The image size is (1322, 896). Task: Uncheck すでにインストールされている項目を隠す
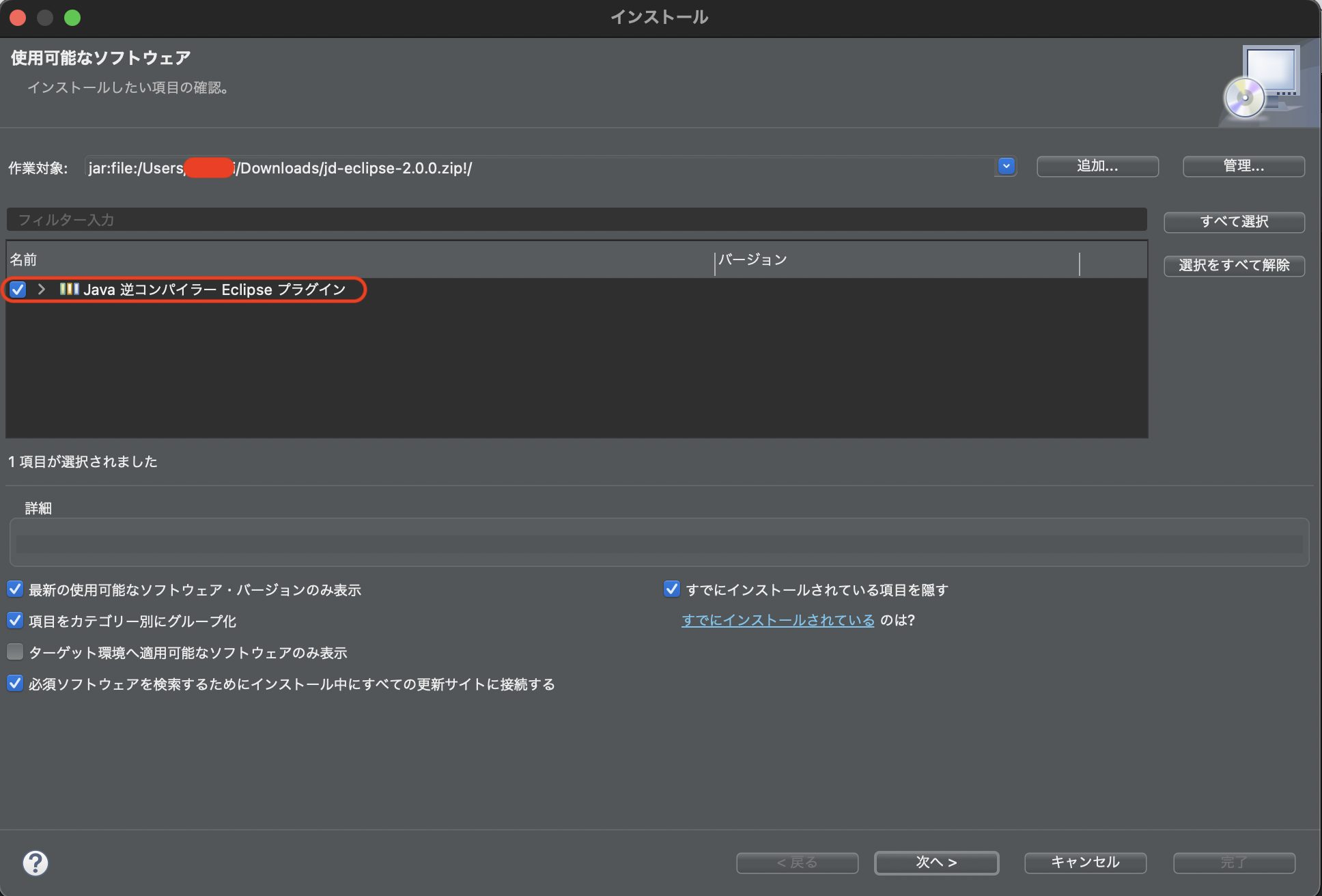671,588
